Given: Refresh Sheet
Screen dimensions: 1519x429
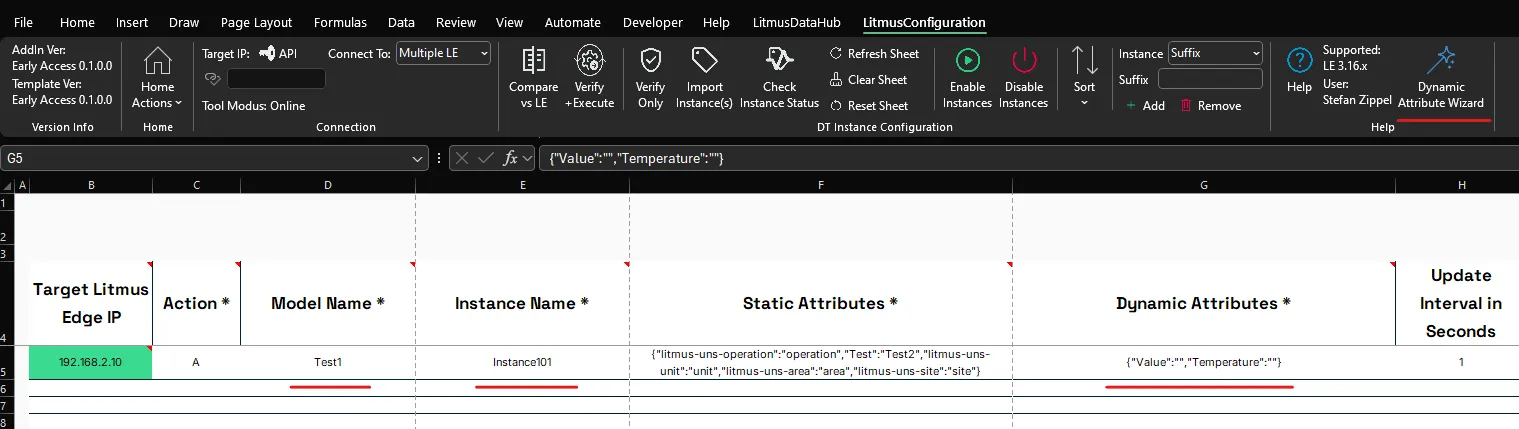Looking at the screenshot, I should pyautogui.click(x=874, y=54).
